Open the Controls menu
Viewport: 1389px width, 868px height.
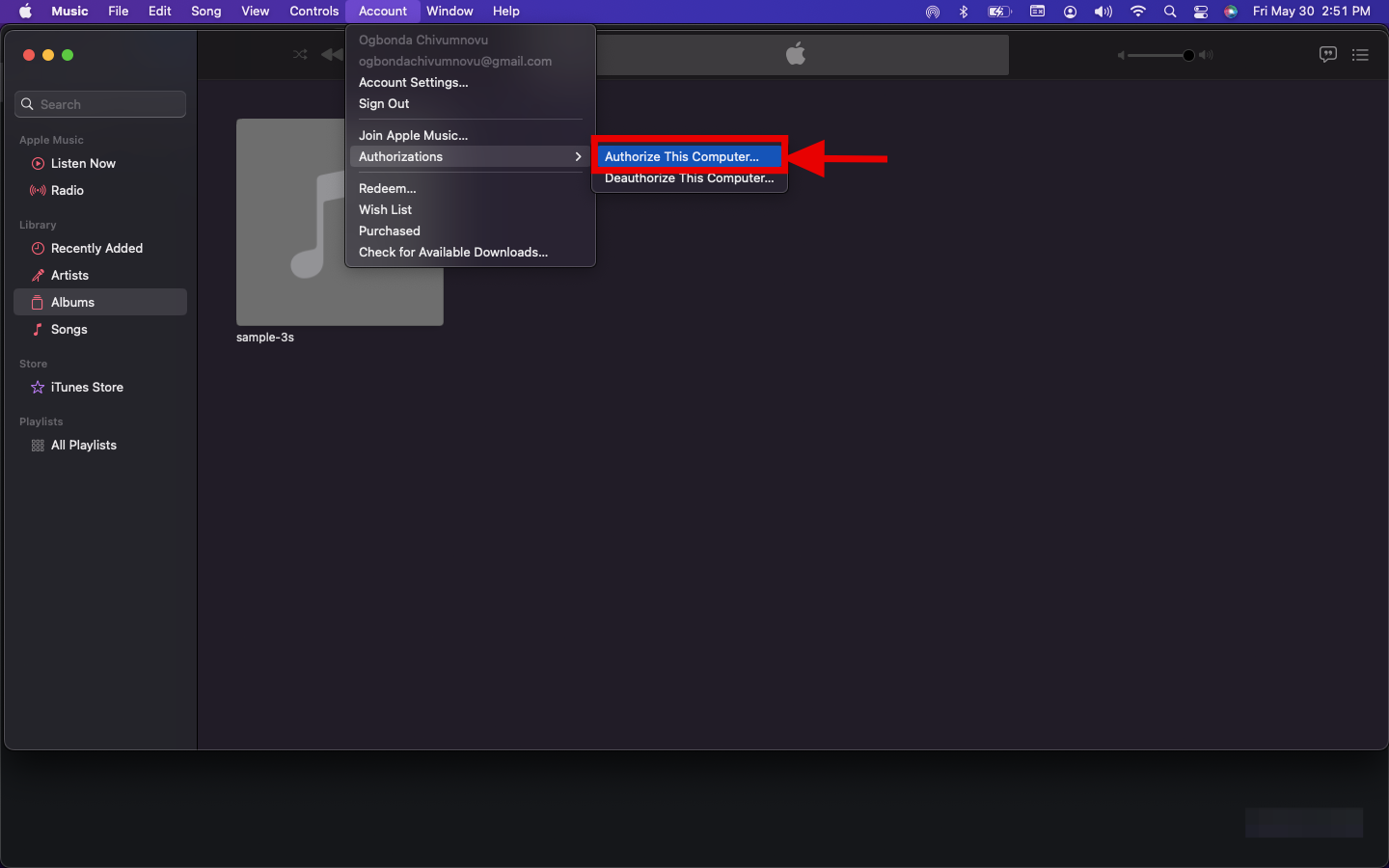pos(314,12)
